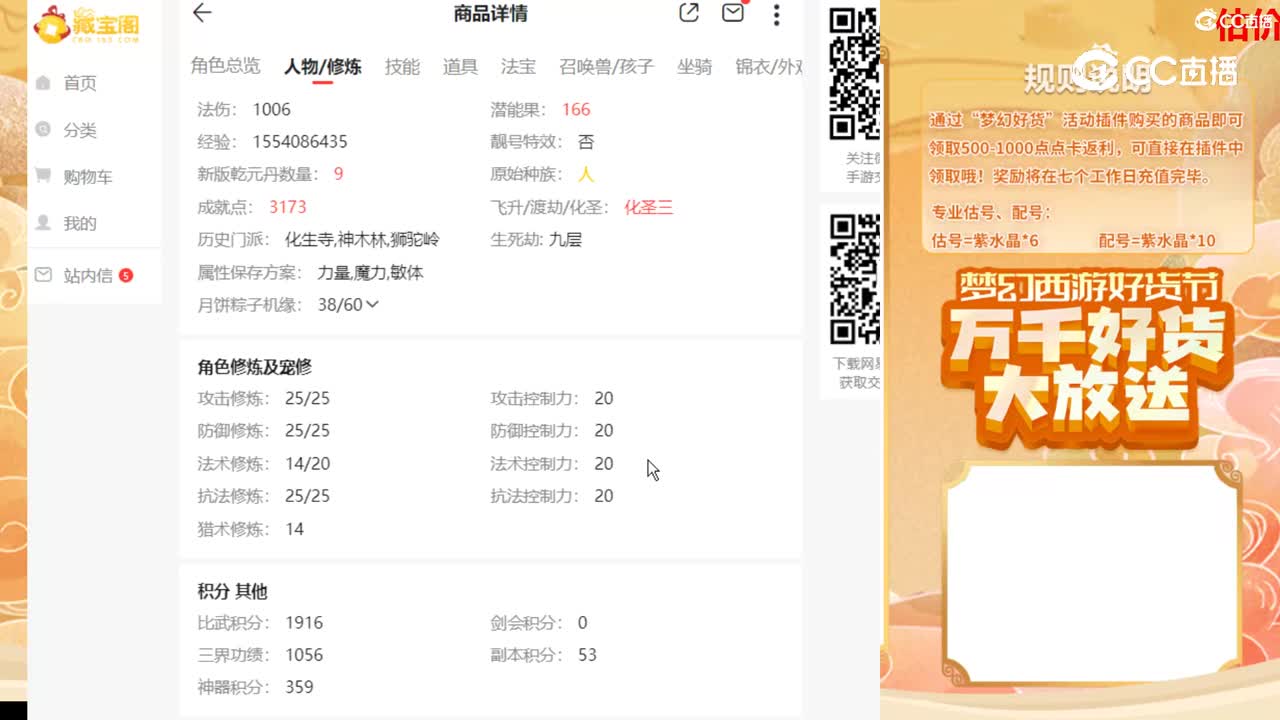Image resolution: width=1280 pixels, height=720 pixels.
Task: Open 站内信 in the sidebar
Action: pos(88,275)
